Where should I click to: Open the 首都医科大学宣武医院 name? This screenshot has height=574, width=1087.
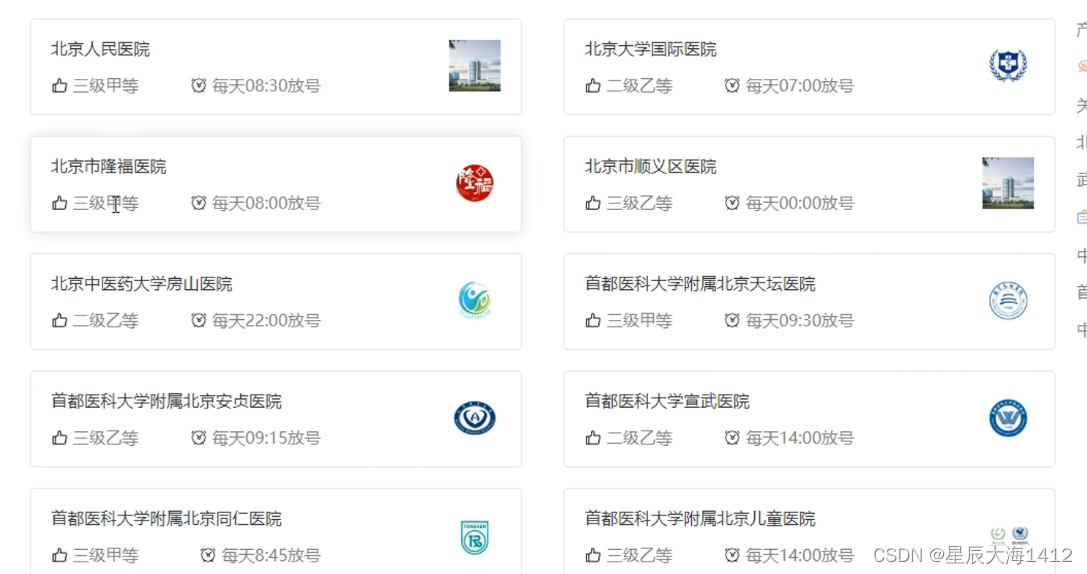pyautogui.click(x=668, y=401)
